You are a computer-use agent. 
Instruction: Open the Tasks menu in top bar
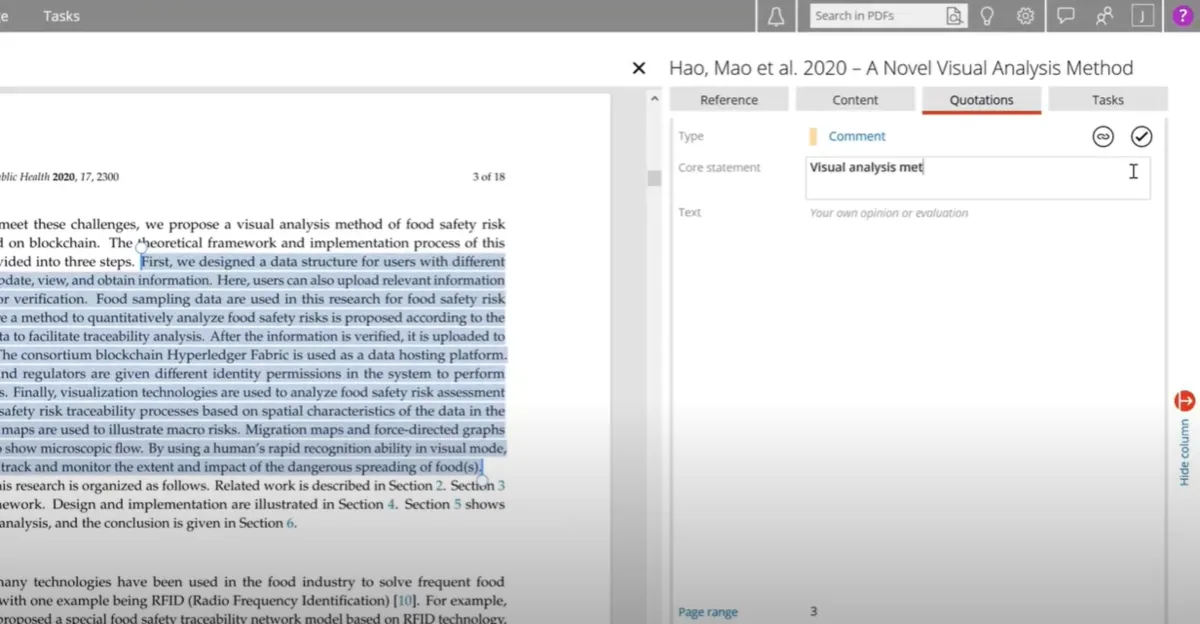pos(61,16)
